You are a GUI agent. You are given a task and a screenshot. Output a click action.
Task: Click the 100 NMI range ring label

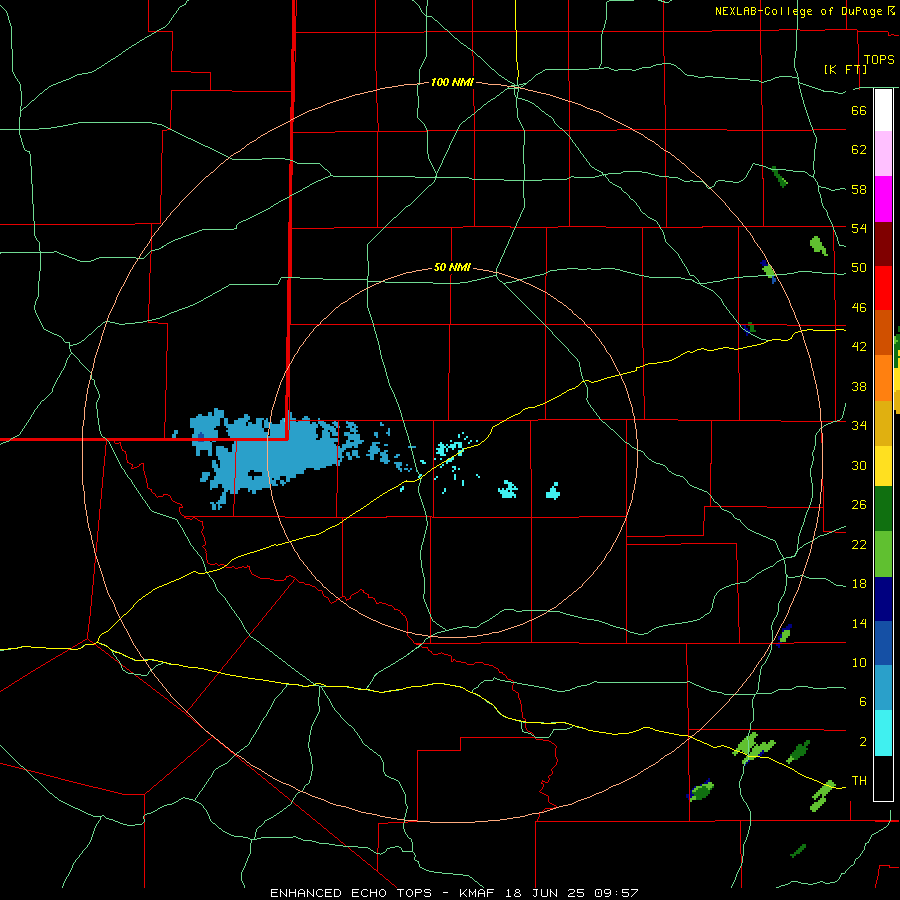[452, 82]
